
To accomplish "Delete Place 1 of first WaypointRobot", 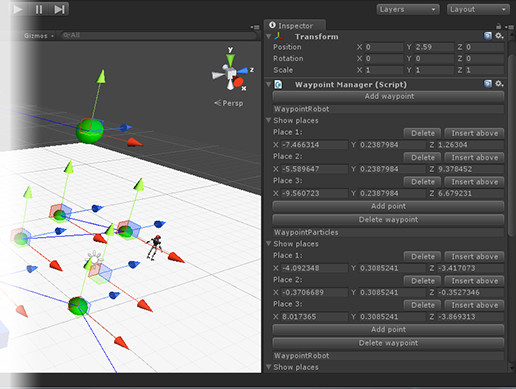I will coord(422,133).
